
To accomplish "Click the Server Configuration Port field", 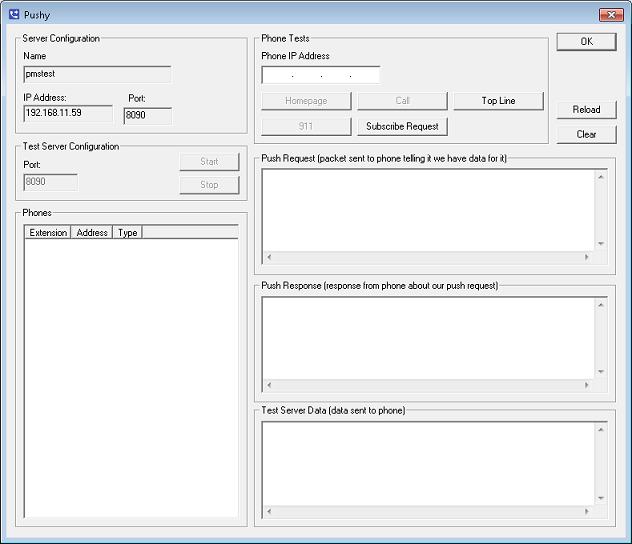I will point(147,116).
